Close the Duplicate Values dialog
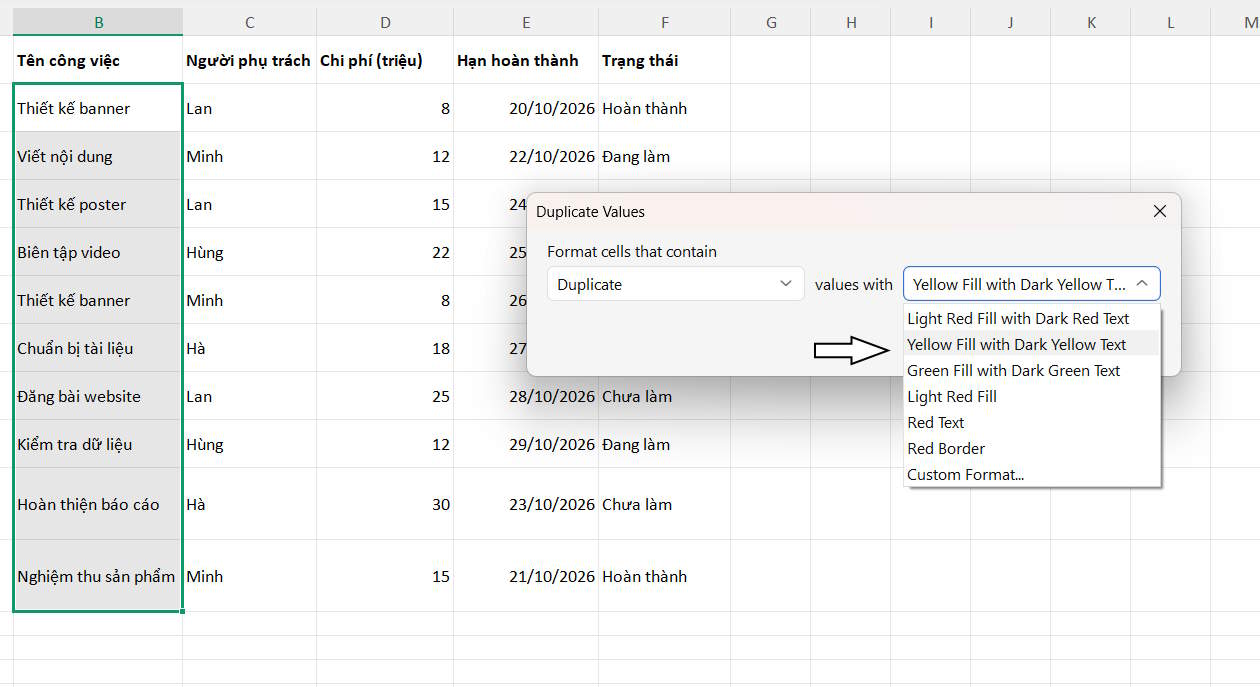Screen dimensions: 1260x687 (1160, 212)
